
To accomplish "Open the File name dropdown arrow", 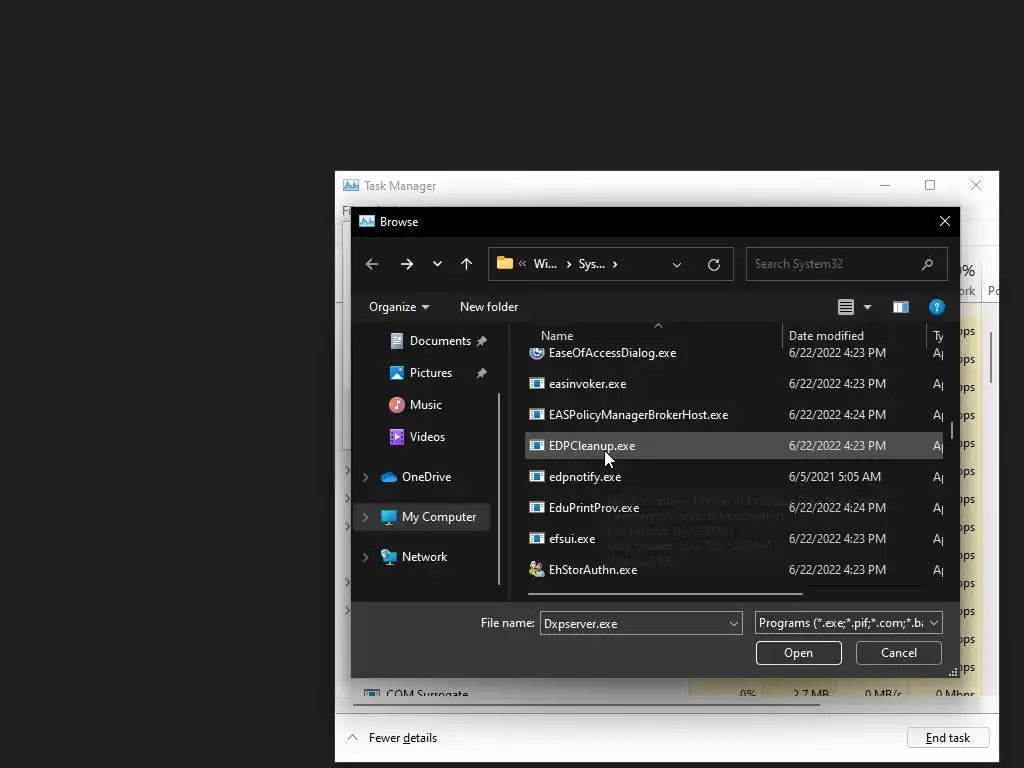I will click(734, 624).
